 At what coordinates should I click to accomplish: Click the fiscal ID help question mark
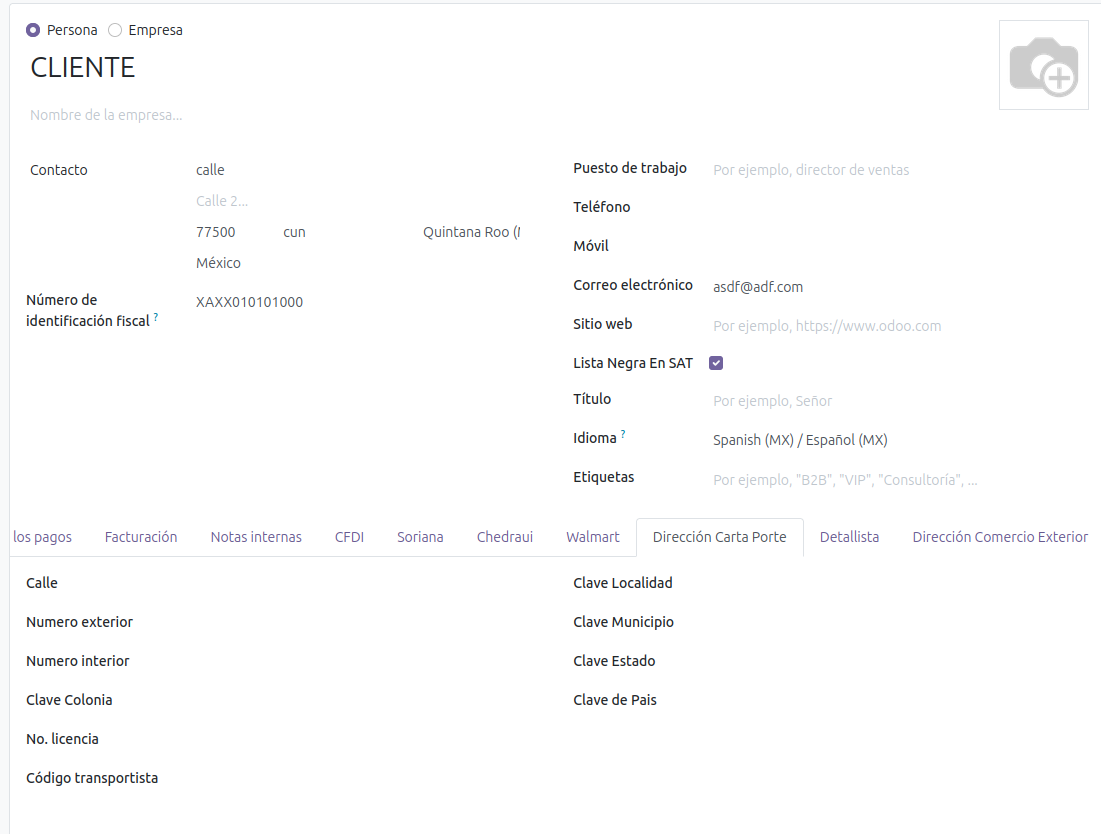tap(156, 317)
